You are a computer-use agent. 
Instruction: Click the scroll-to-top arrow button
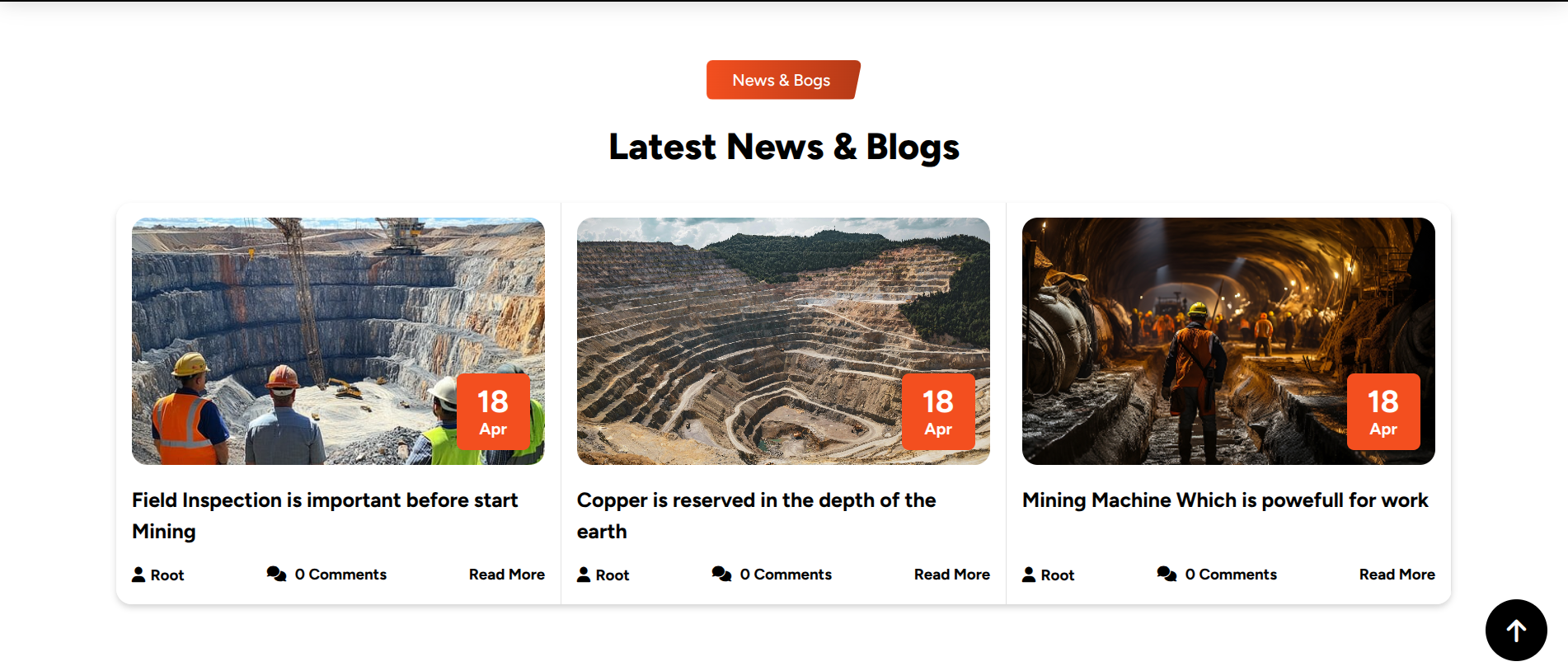[x=1516, y=630]
